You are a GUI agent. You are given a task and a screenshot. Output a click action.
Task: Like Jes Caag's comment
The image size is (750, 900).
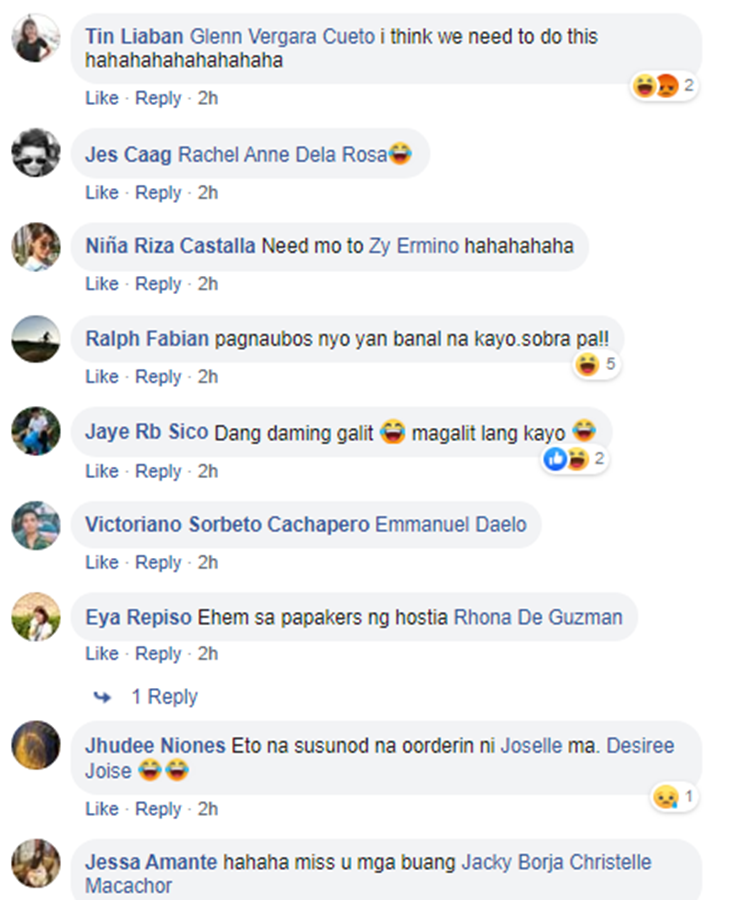click(x=102, y=192)
